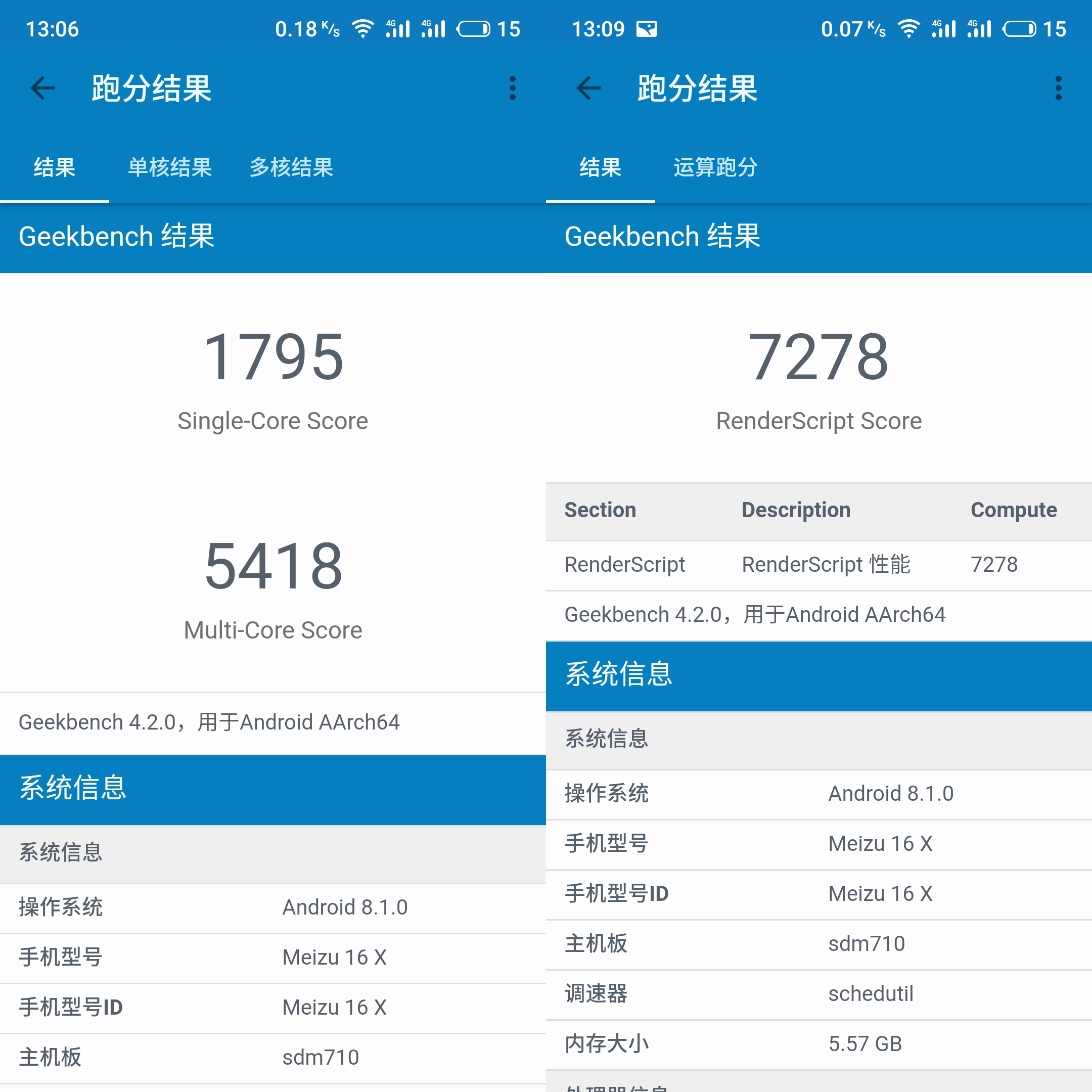Tap Android 8.1.0 value in the left screen
The image size is (1092, 1092).
pyautogui.click(x=345, y=907)
